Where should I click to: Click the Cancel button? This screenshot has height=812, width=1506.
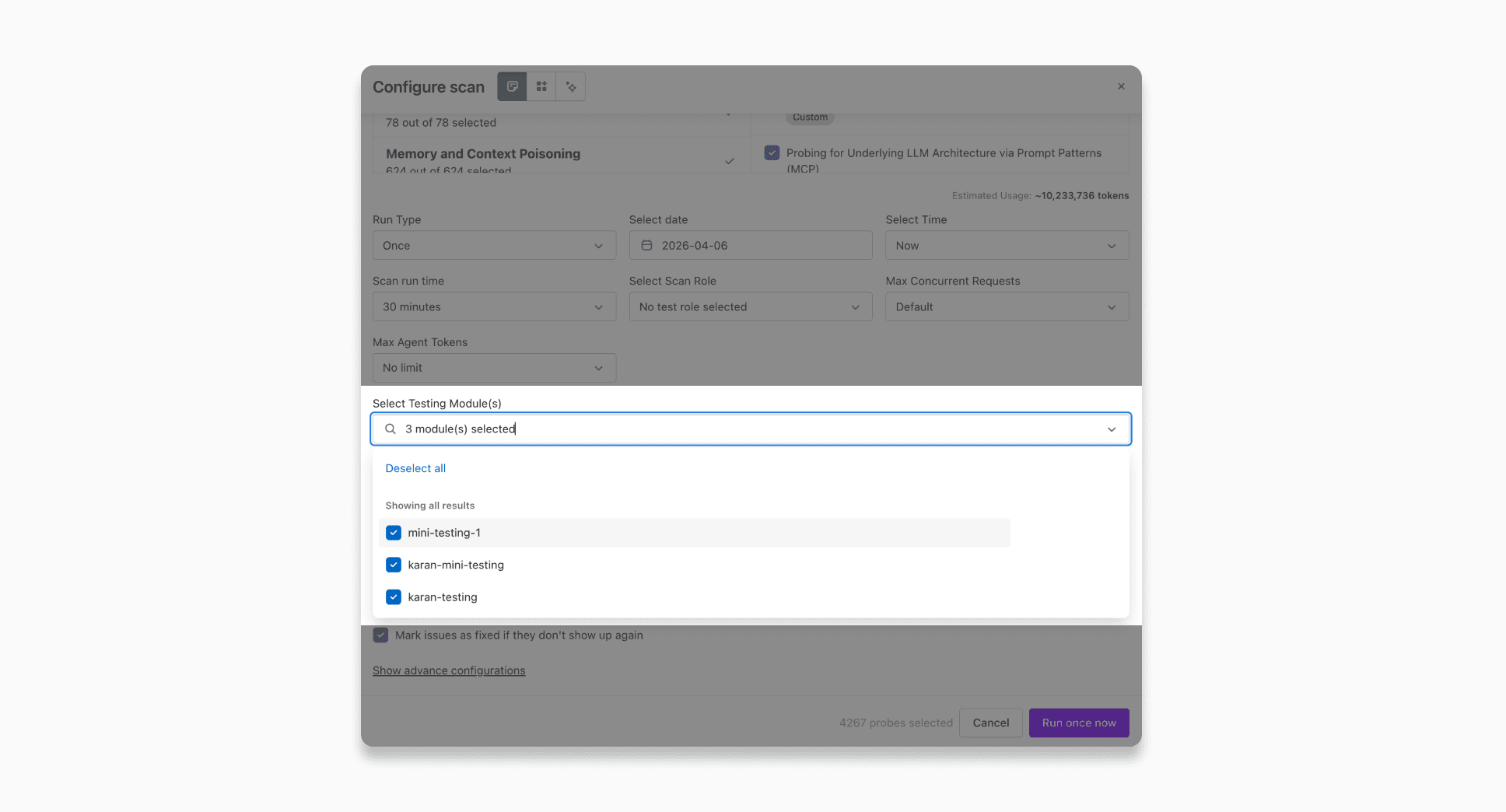click(990, 723)
